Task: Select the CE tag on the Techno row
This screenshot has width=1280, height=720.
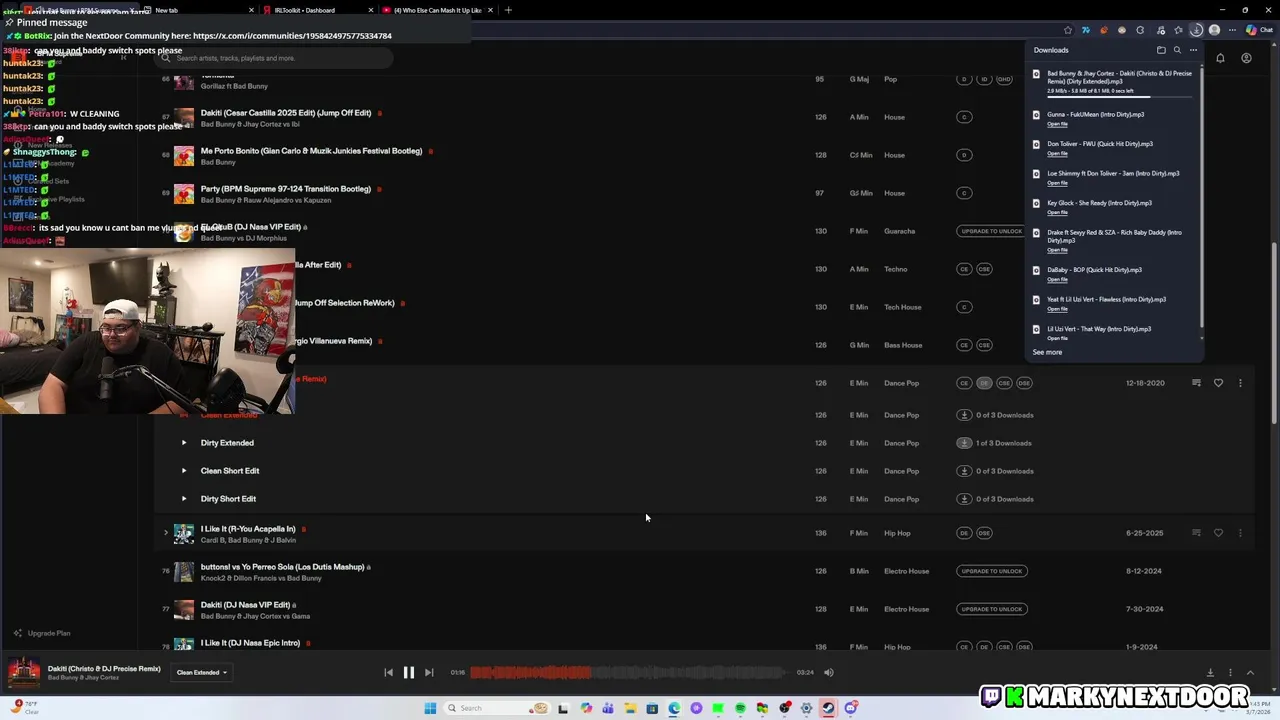Action: pyautogui.click(x=964, y=269)
